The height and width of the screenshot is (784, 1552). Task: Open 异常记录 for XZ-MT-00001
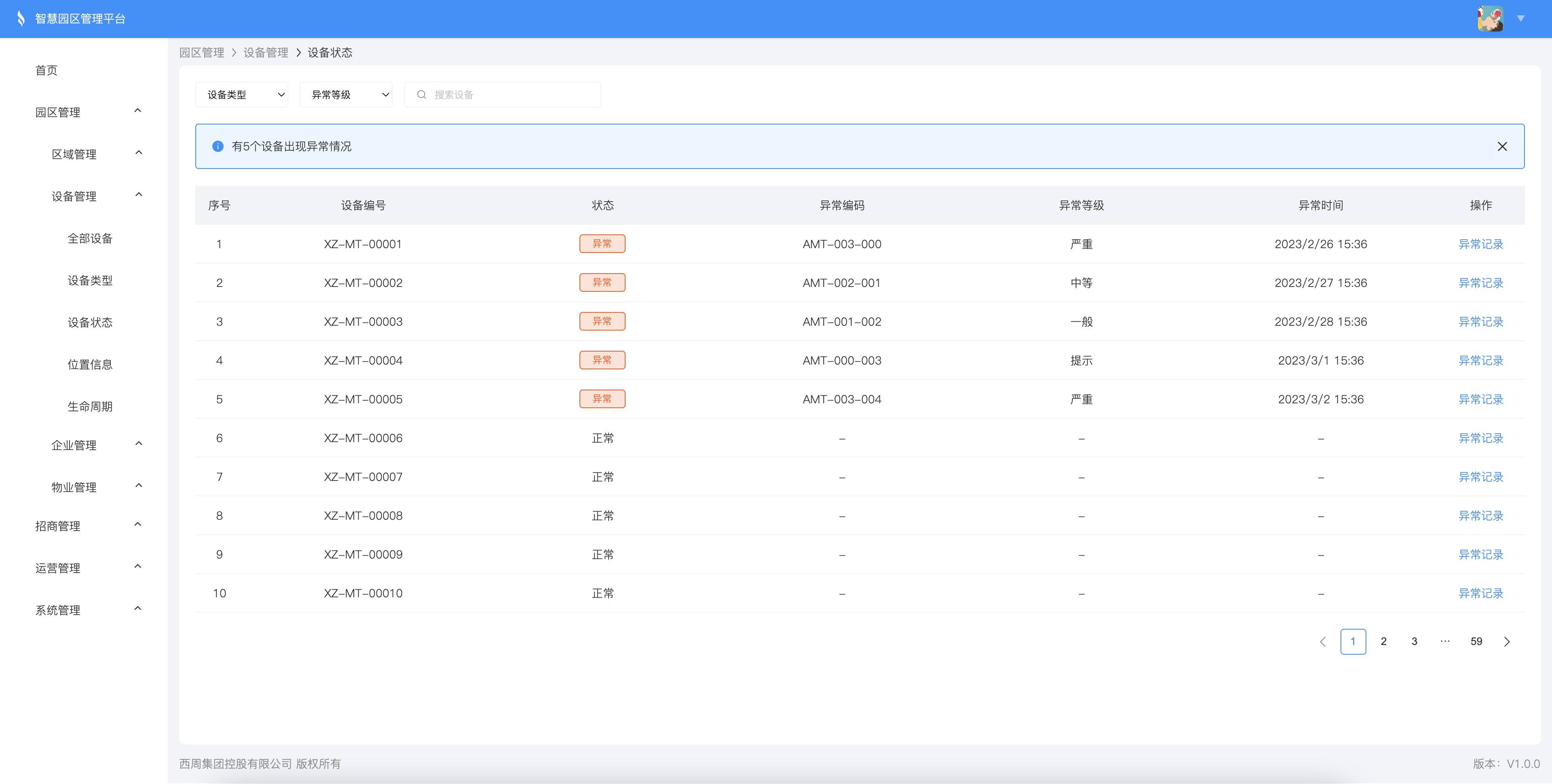1480,244
